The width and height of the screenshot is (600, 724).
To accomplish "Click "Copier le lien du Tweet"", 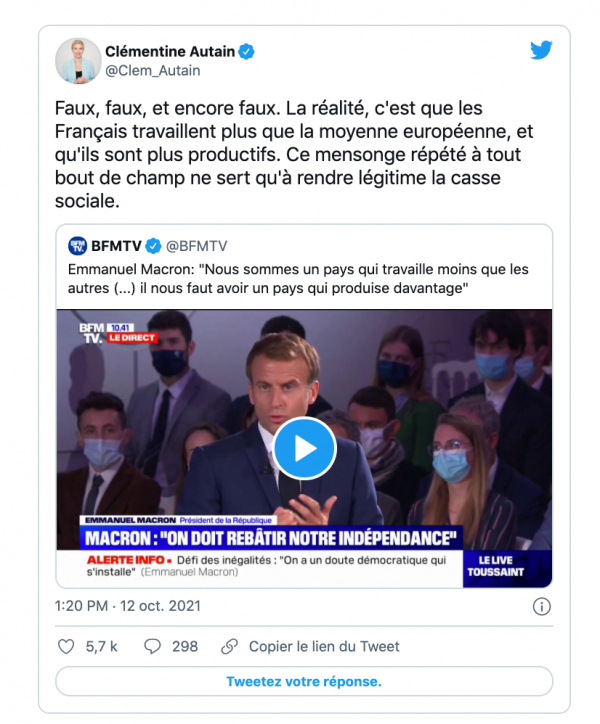I will click(x=324, y=646).
